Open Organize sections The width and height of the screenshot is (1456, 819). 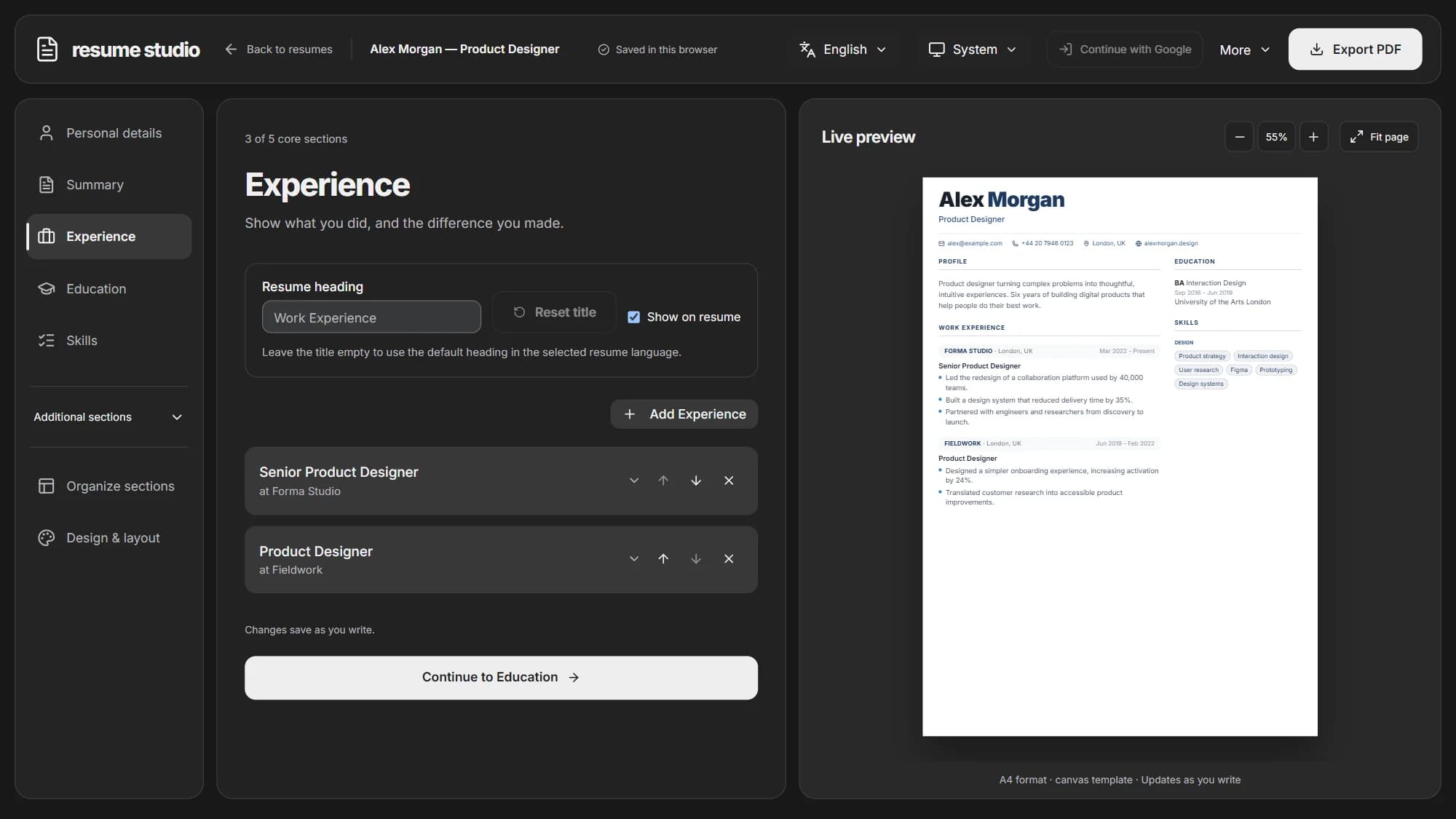click(109, 486)
